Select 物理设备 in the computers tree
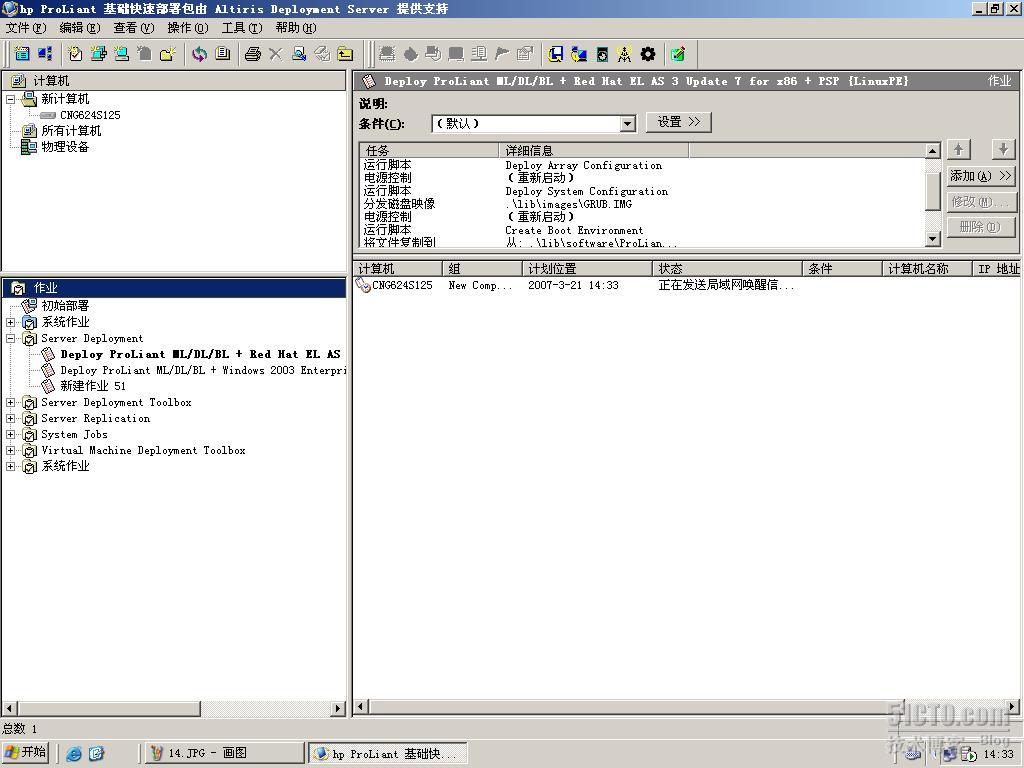Viewport: 1024px width, 768px height. point(65,147)
